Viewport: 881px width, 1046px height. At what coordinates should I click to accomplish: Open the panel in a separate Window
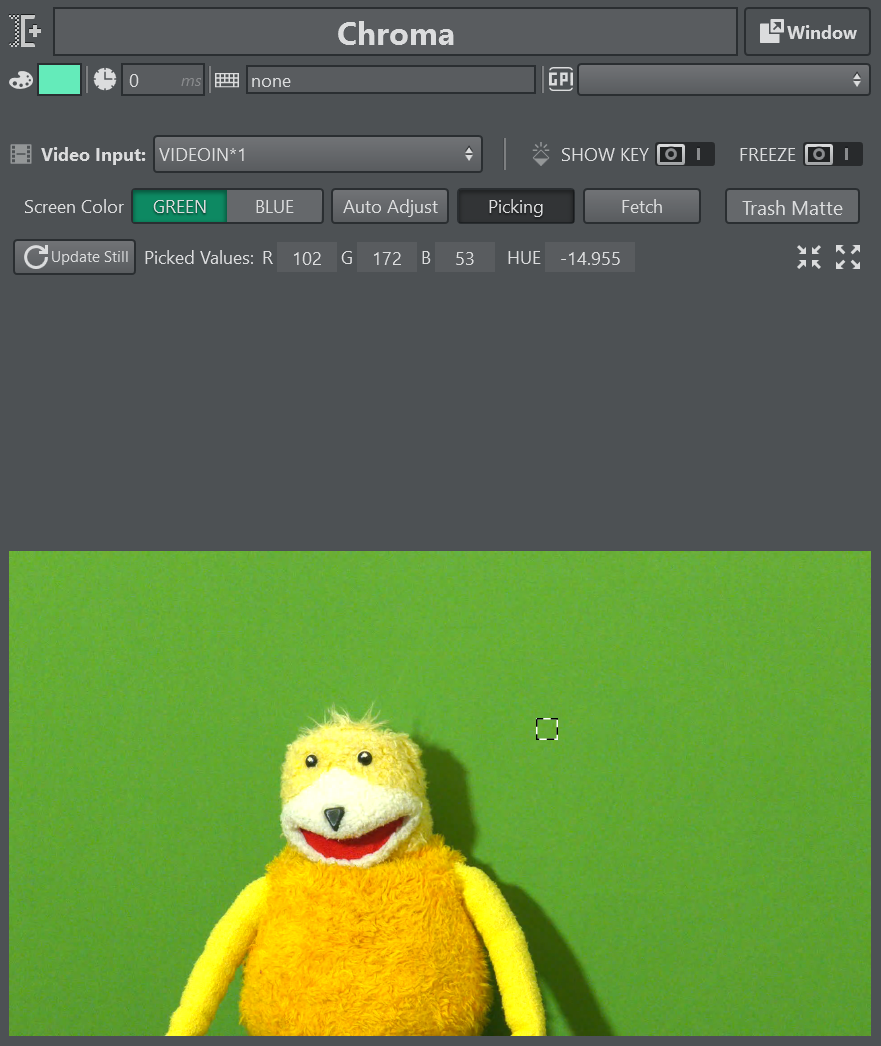pyautogui.click(x=808, y=33)
